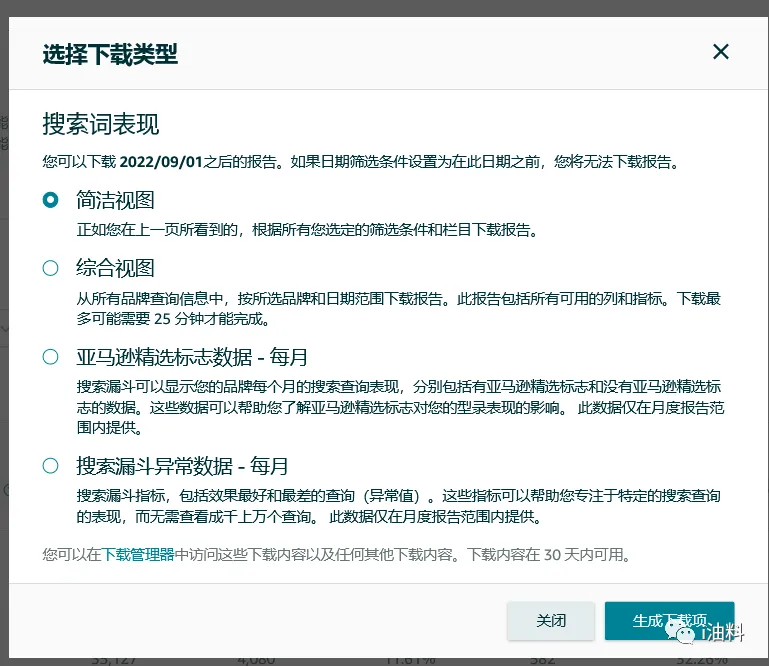769x666 pixels.
Task: Select the 综合视图 radio button
Action: click(51, 268)
